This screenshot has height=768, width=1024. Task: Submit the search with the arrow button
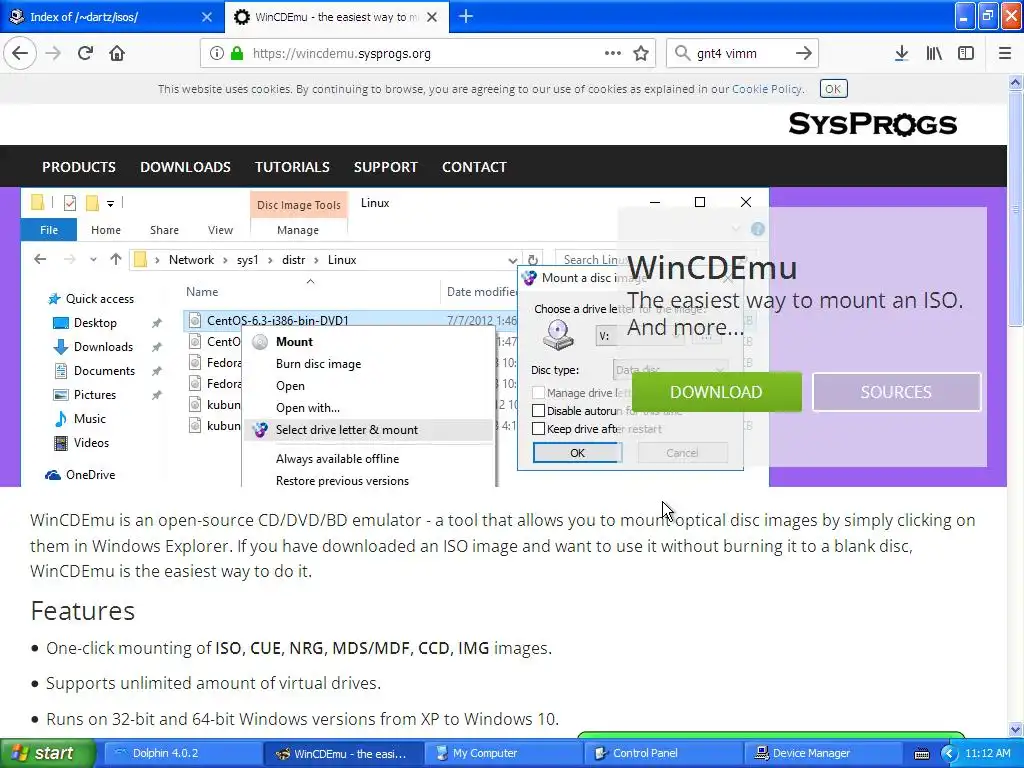pos(804,54)
